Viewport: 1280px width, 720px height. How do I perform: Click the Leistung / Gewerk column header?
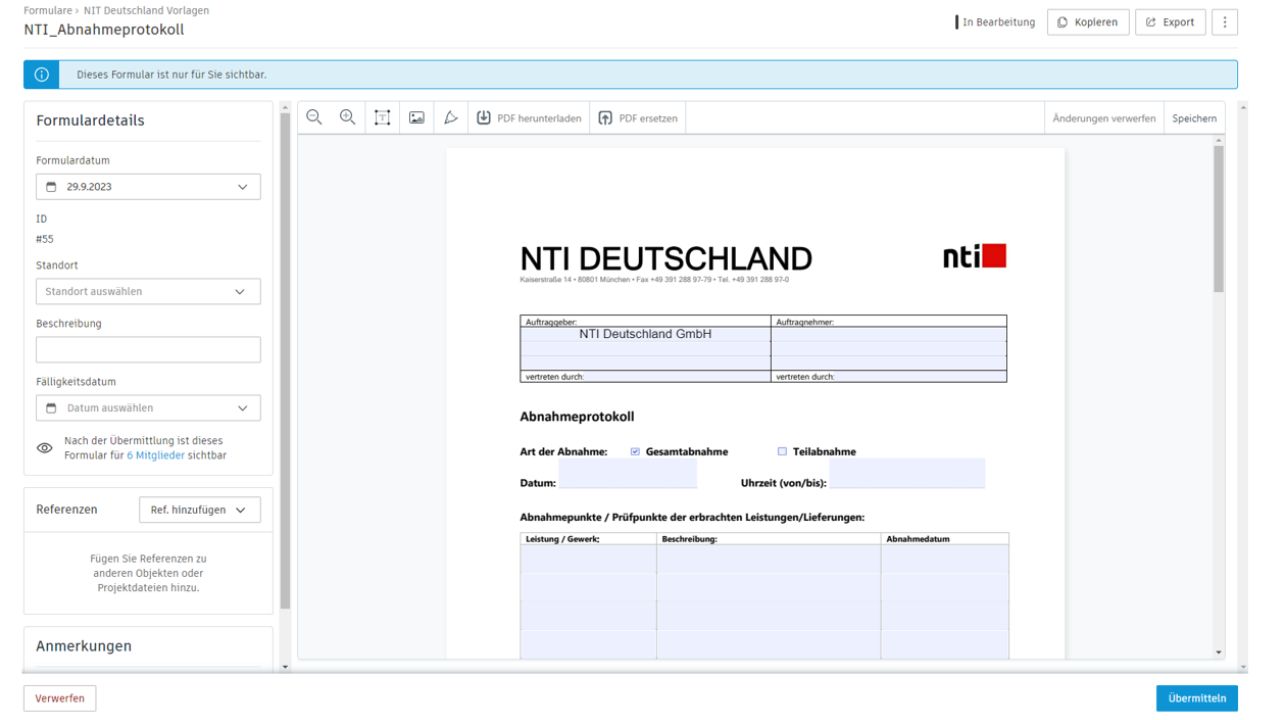click(x=562, y=538)
